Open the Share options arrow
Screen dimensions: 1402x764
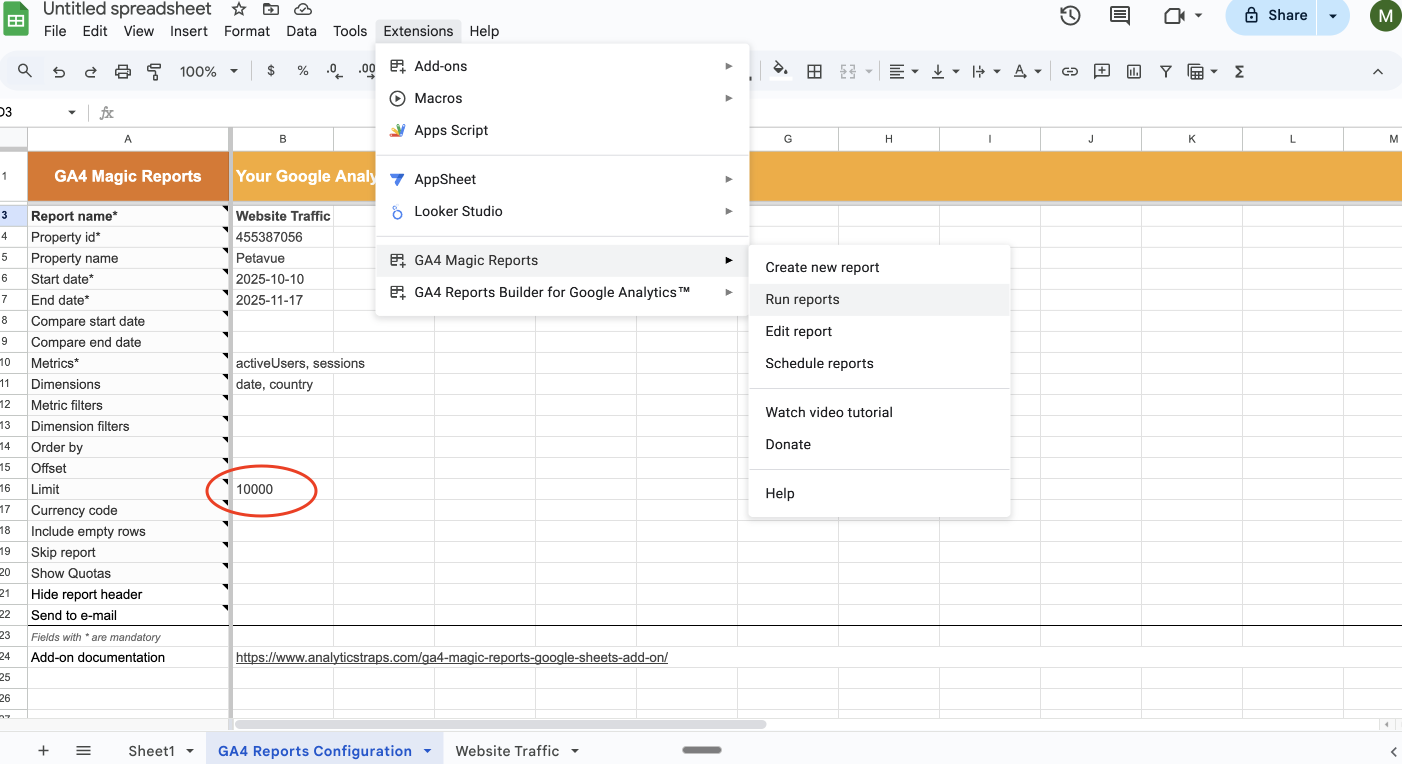pos(1333,16)
